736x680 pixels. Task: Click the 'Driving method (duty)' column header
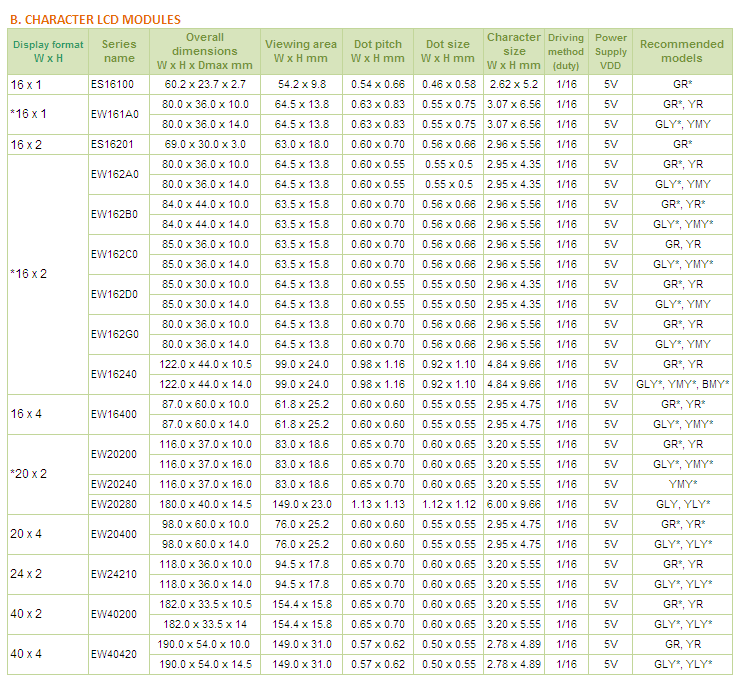[566, 52]
